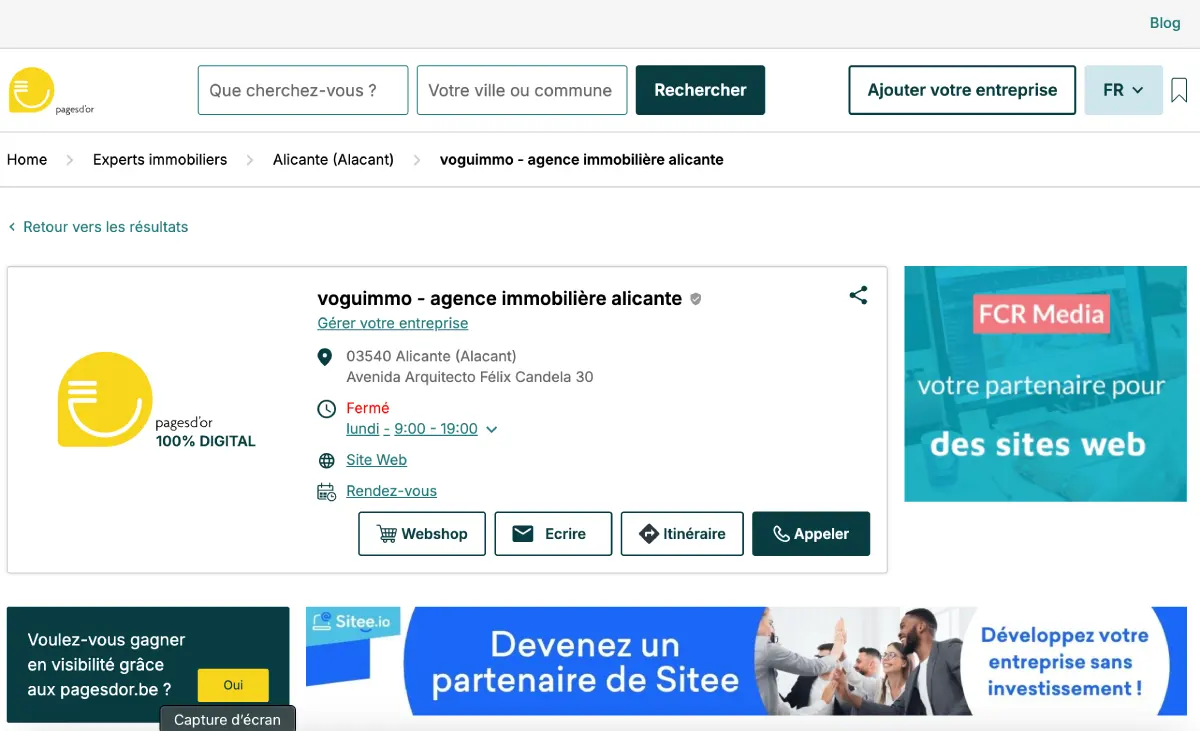1200x731 pixels.
Task: Open the Blog link
Action: point(1165,23)
